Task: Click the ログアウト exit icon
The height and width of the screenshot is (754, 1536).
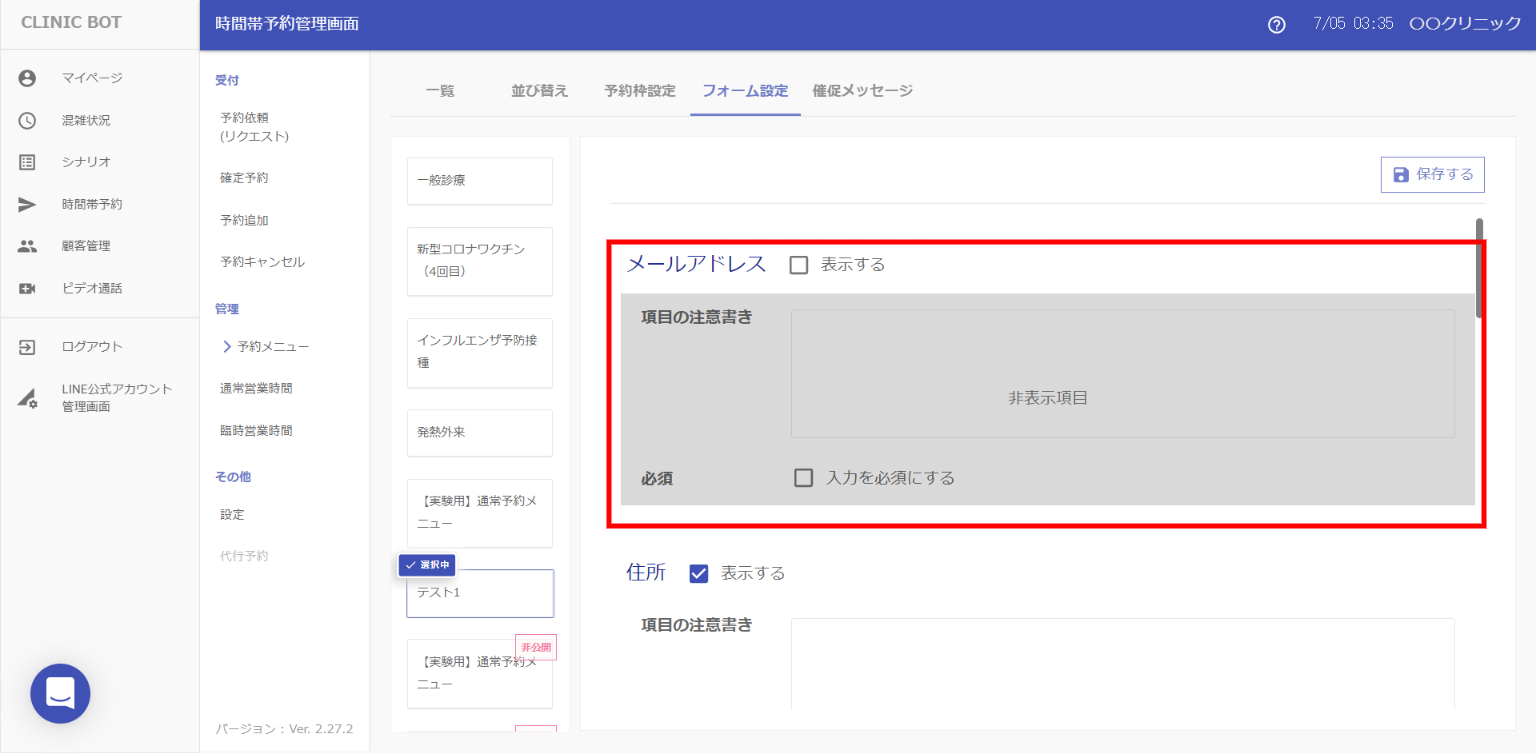Action: tap(27, 347)
